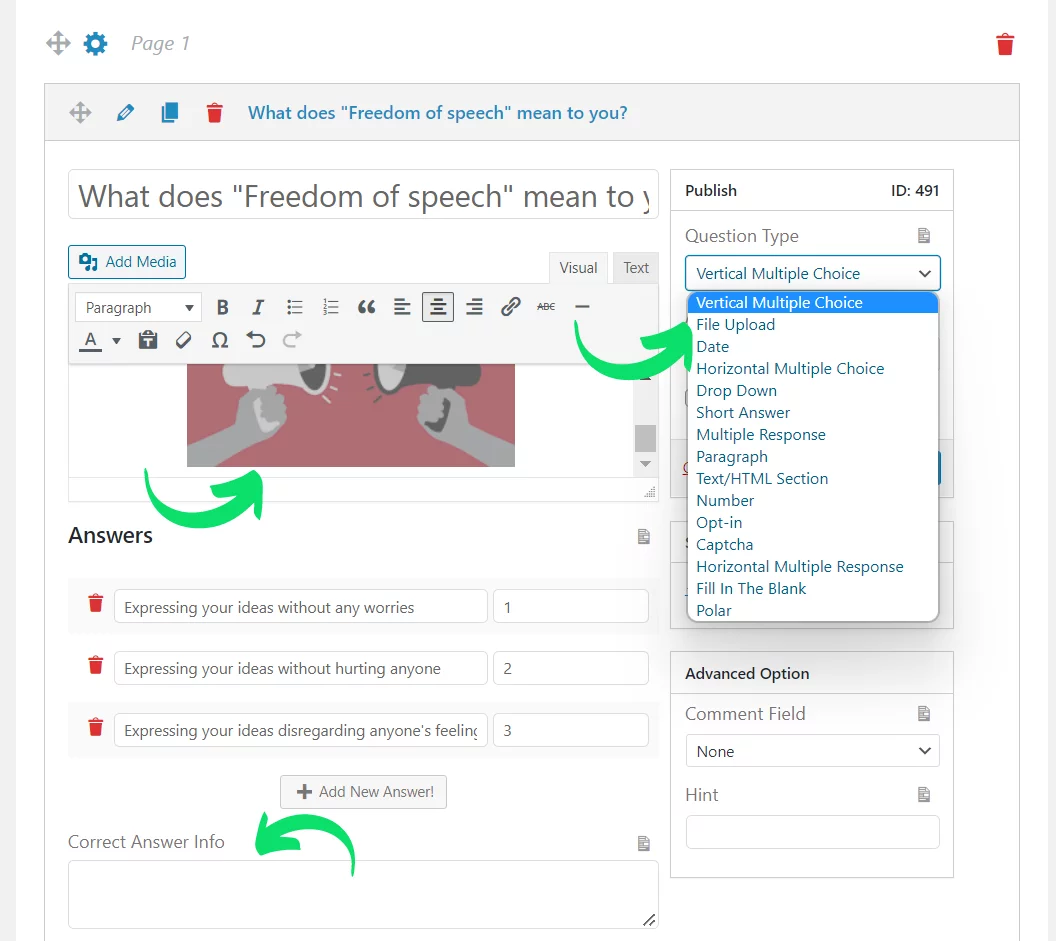Screen dimensions: 1056x941
Task: Open Page 1 settings gear
Action: click(95, 43)
